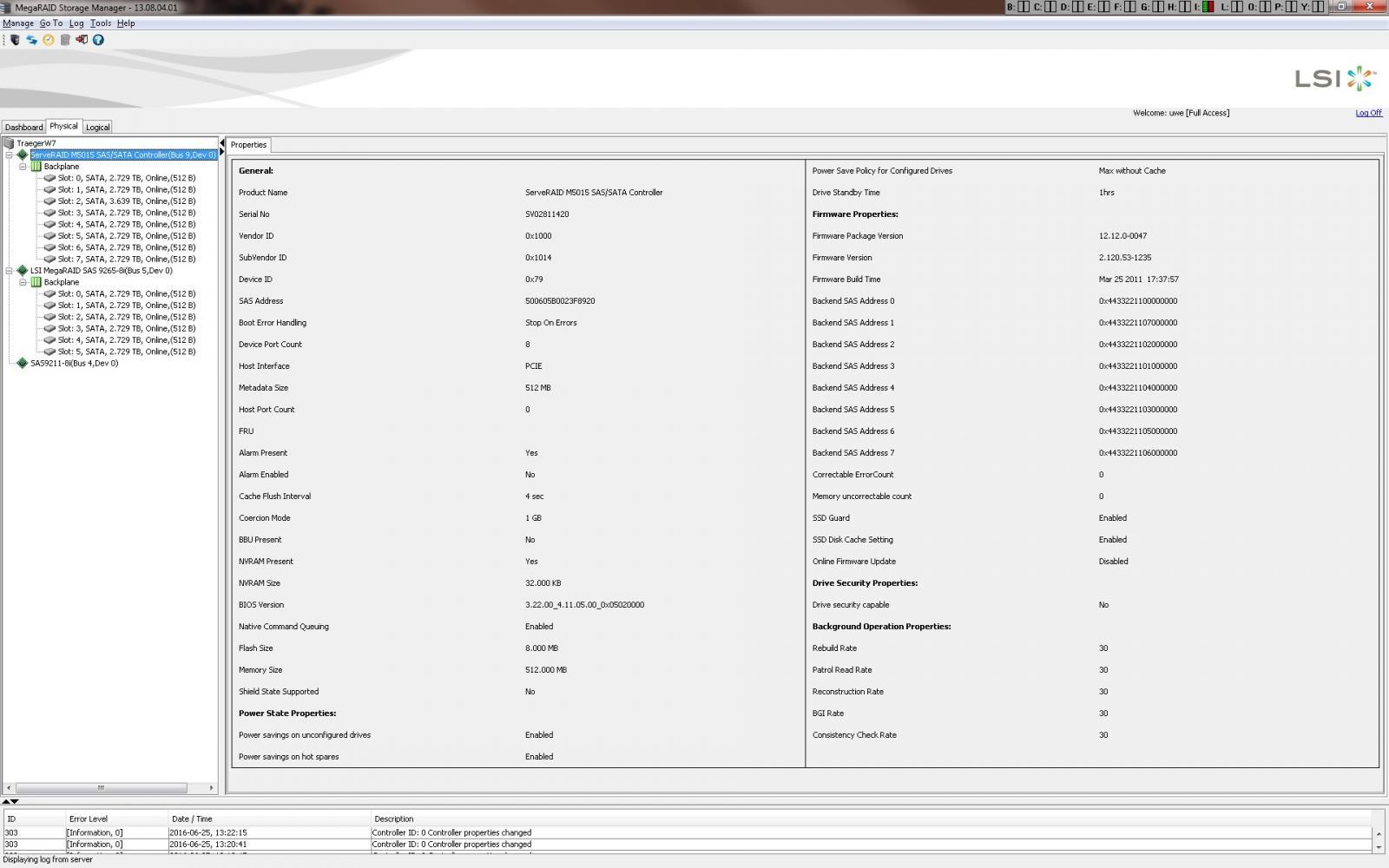
Task: Collapse the MegaRAID 9265 Backplane node
Action: pos(23,282)
